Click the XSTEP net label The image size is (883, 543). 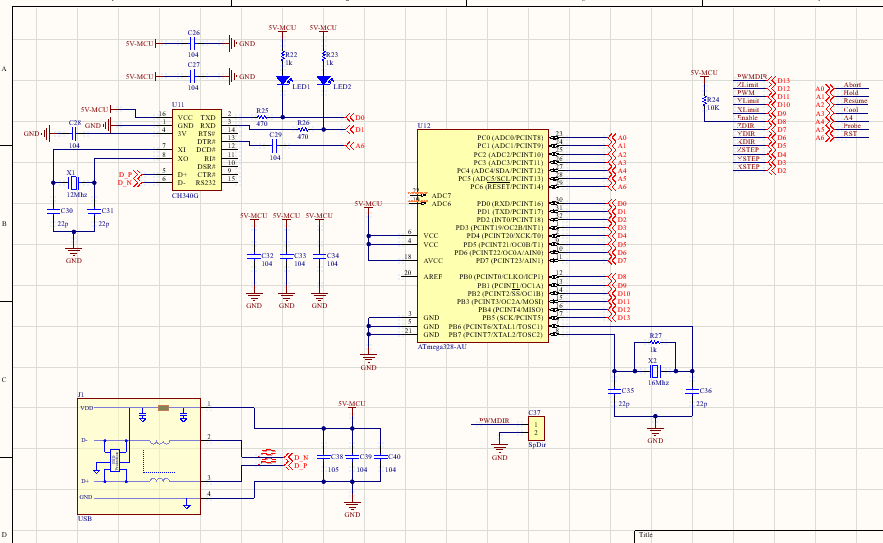[748, 167]
